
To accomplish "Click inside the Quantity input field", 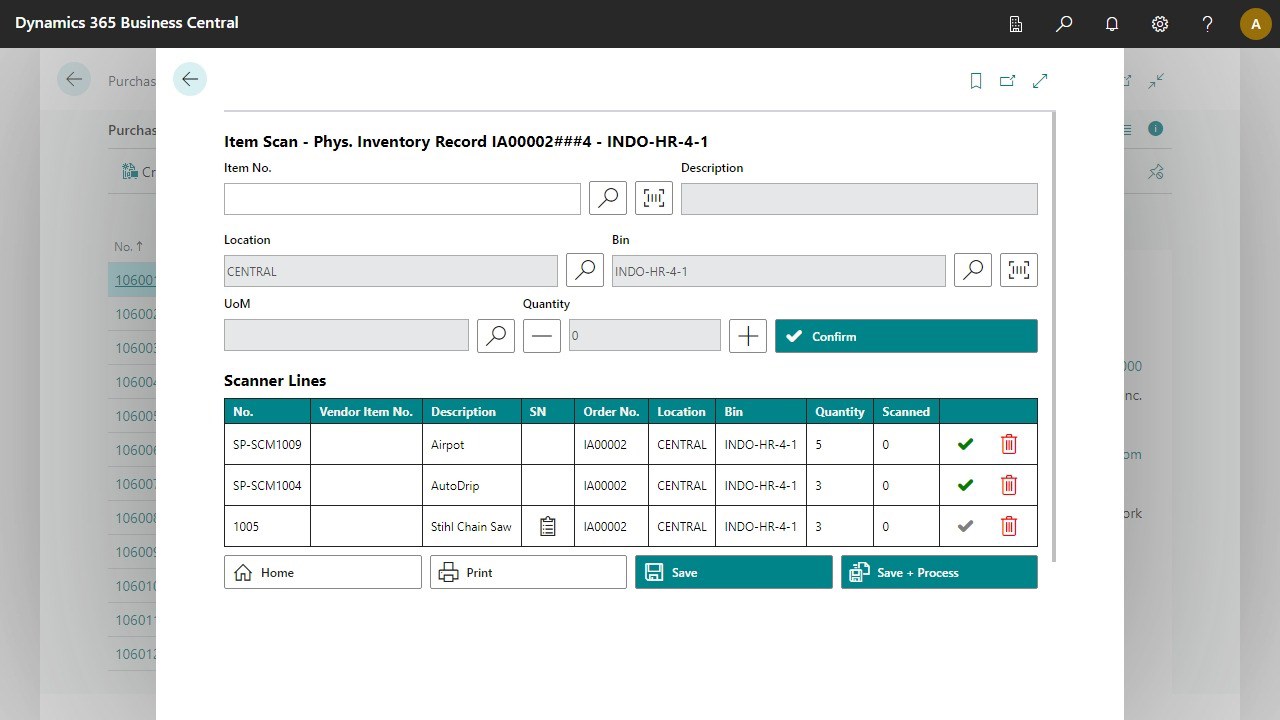I will [644, 335].
